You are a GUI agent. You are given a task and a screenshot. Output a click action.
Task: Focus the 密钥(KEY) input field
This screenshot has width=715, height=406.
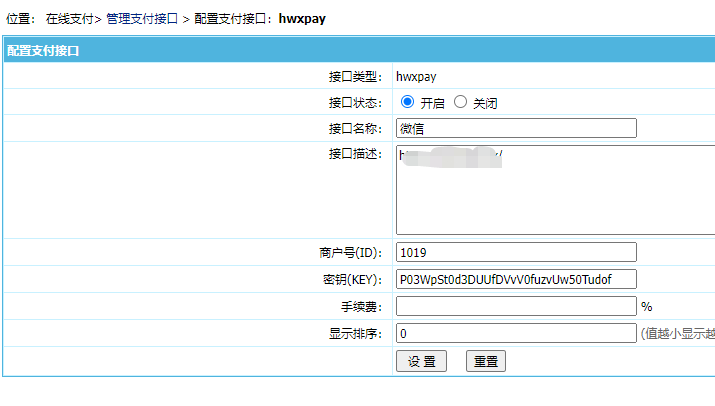tap(516, 279)
